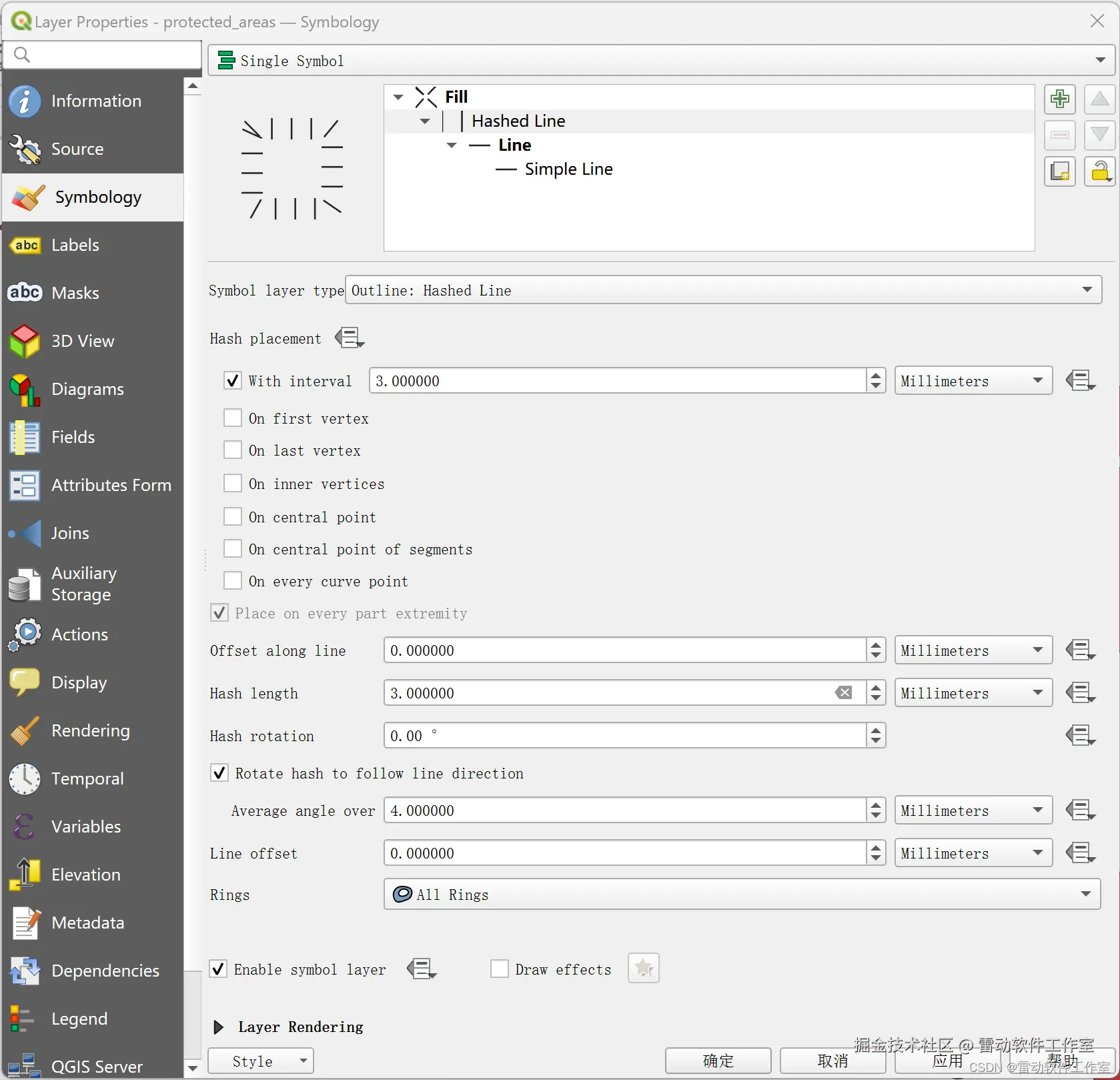
Task: Add a new symbol layer with plus icon
Action: coord(1059,100)
